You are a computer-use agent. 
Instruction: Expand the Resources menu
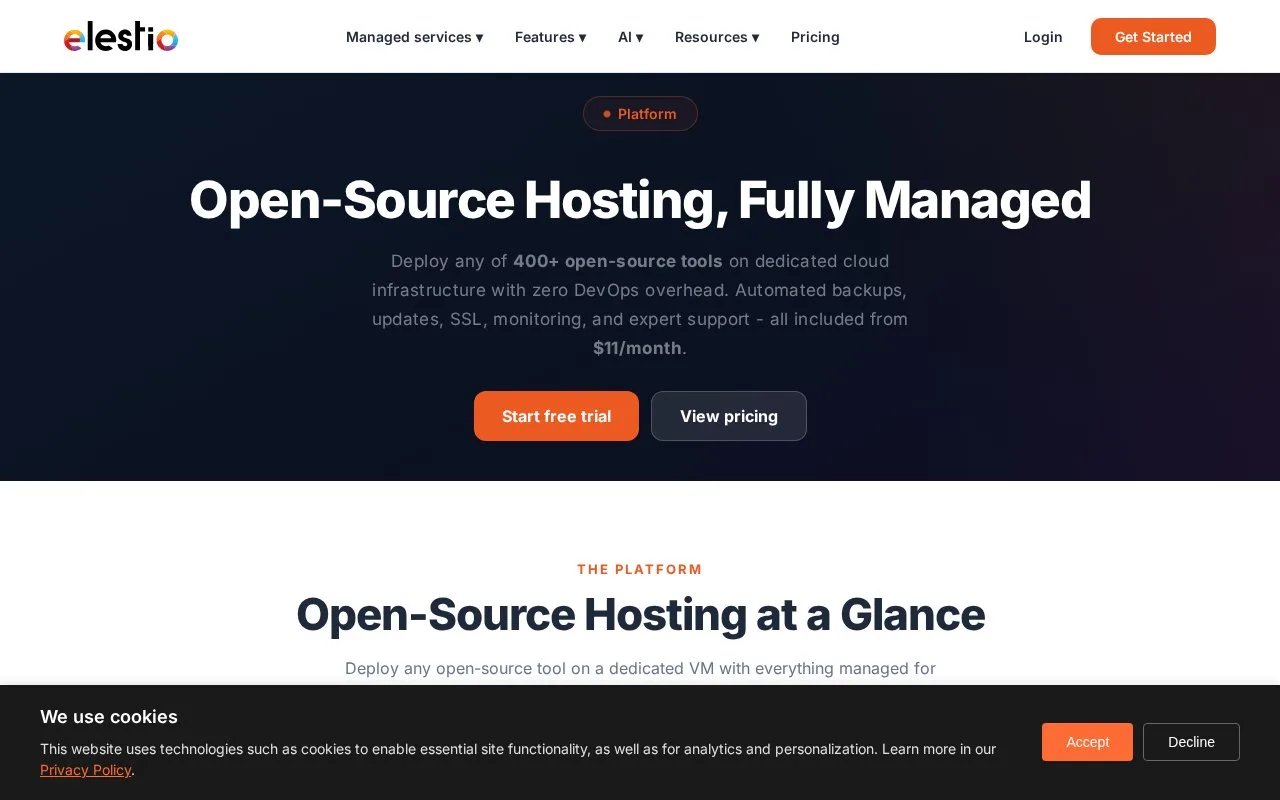tap(717, 37)
